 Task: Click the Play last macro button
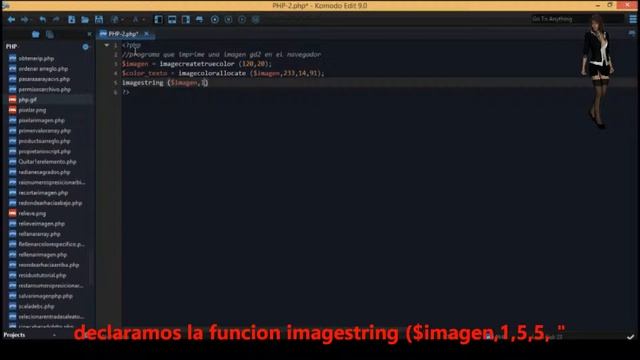coord(242,19)
